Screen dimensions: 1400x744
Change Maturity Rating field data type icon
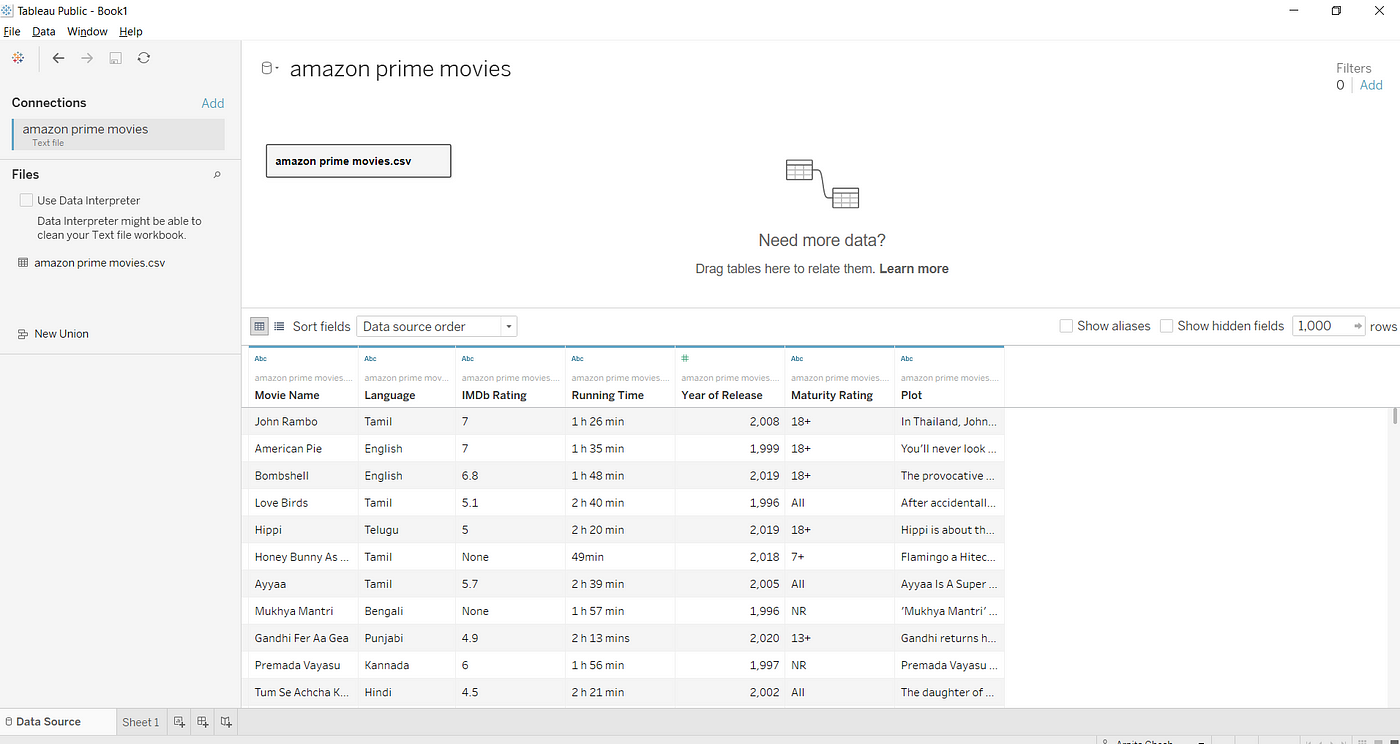(x=797, y=358)
